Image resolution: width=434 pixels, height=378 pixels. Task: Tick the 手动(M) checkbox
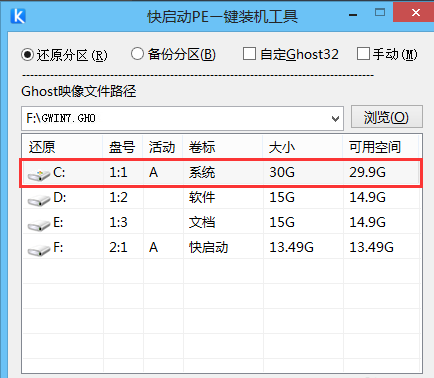tap(363, 54)
